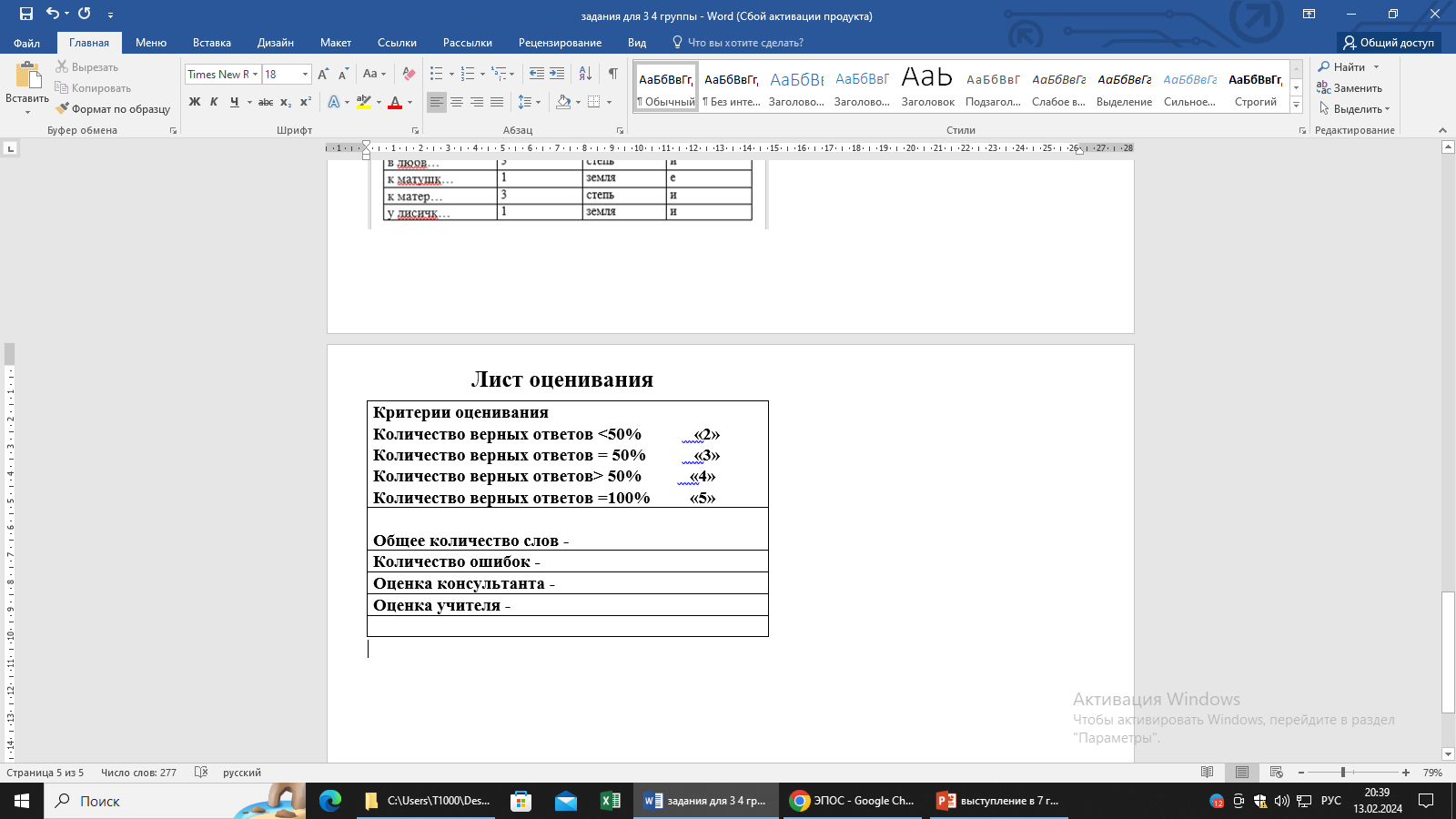
Task: Toggle italic formatting (К)
Action: click(214, 102)
